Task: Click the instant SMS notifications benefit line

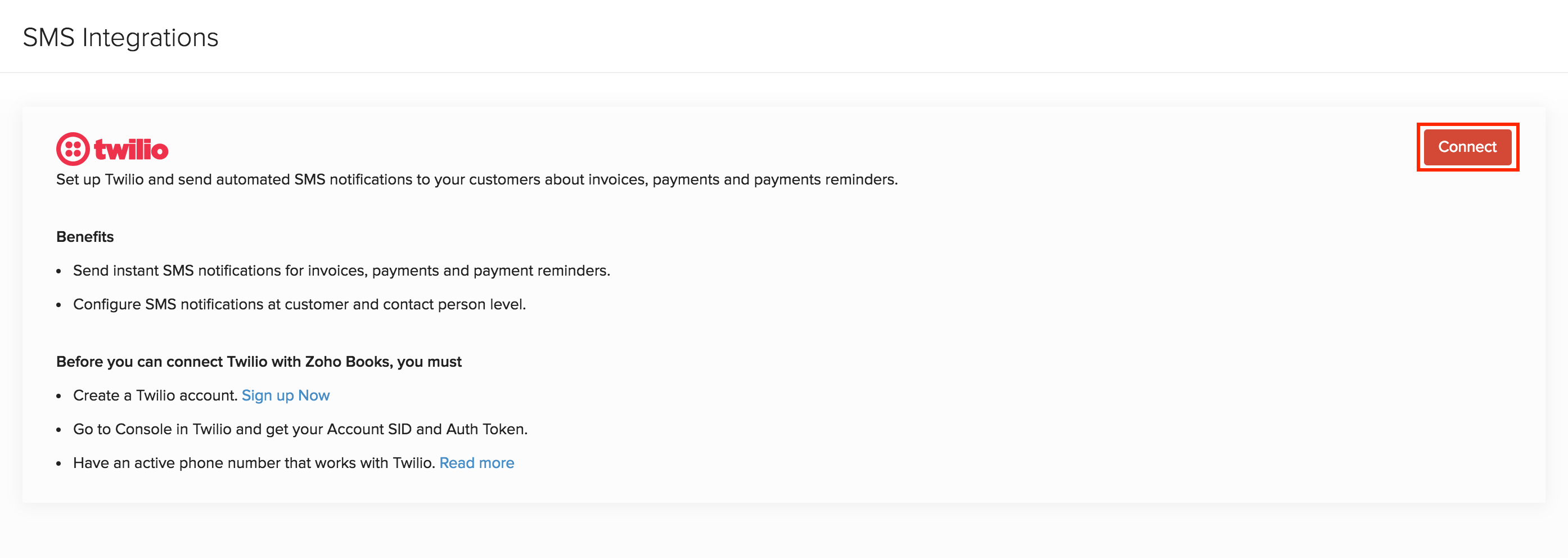Action: click(341, 271)
